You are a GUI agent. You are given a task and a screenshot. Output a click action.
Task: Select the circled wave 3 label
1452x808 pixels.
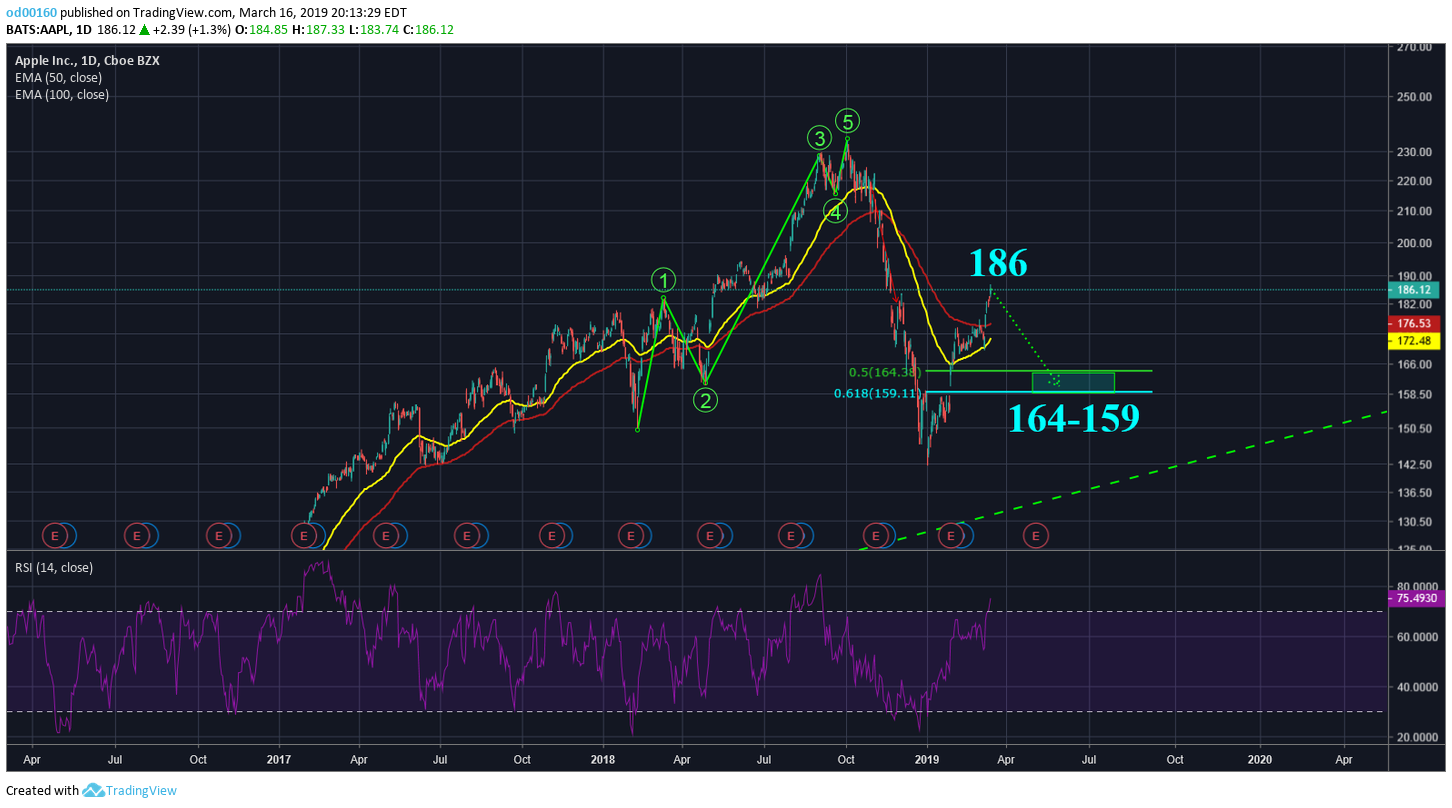[x=819, y=139]
